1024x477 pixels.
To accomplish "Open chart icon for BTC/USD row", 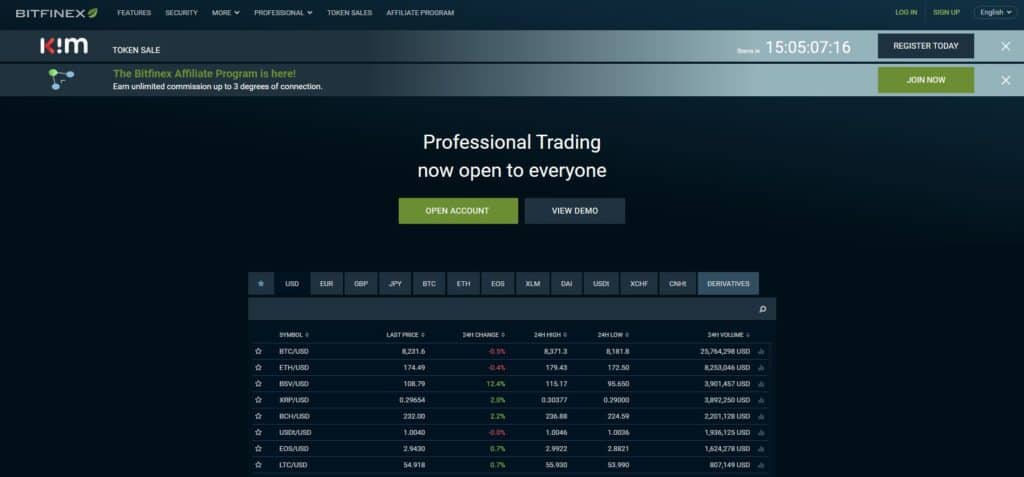I will tap(761, 352).
